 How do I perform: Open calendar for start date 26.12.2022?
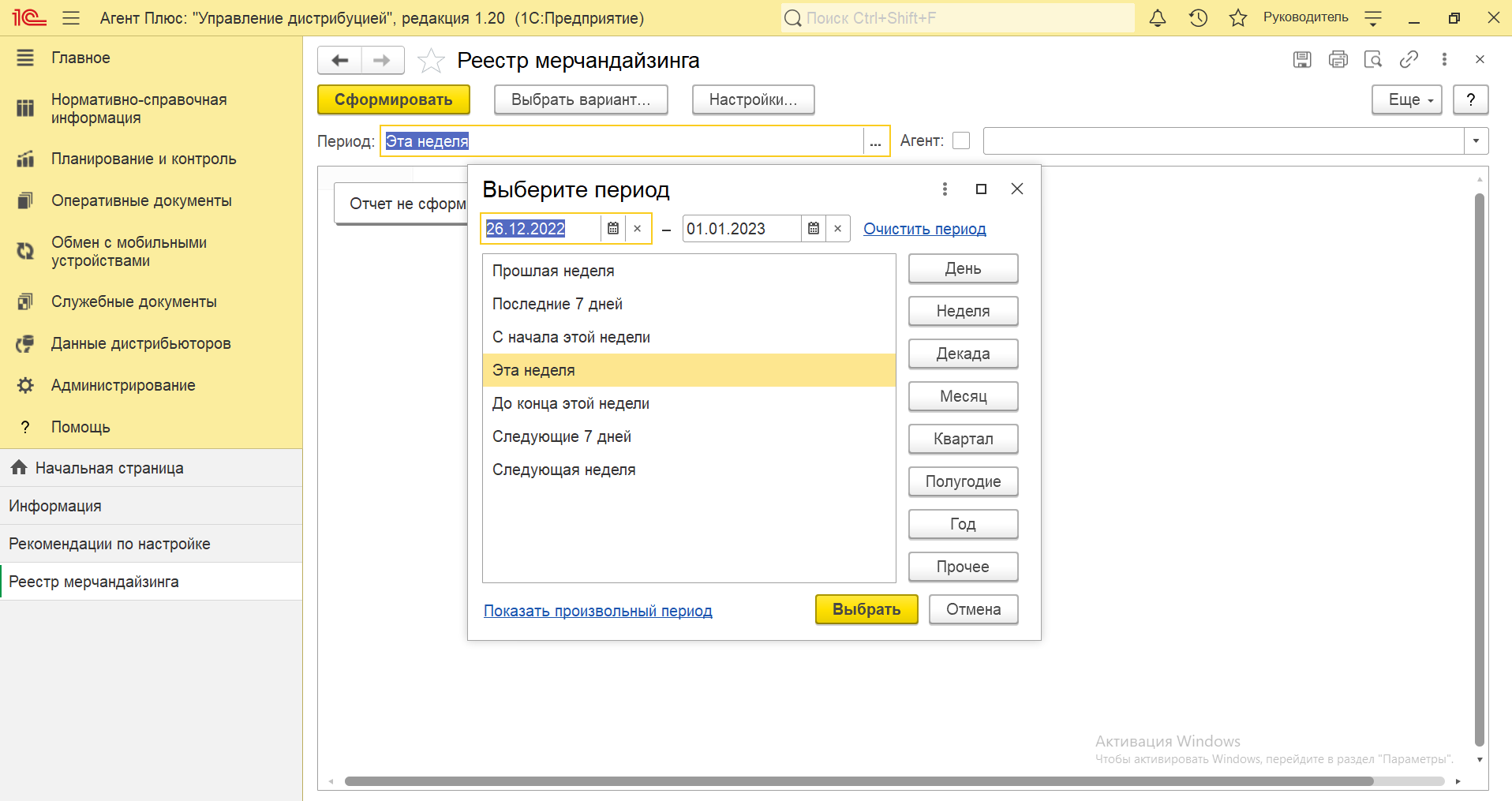tap(613, 229)
